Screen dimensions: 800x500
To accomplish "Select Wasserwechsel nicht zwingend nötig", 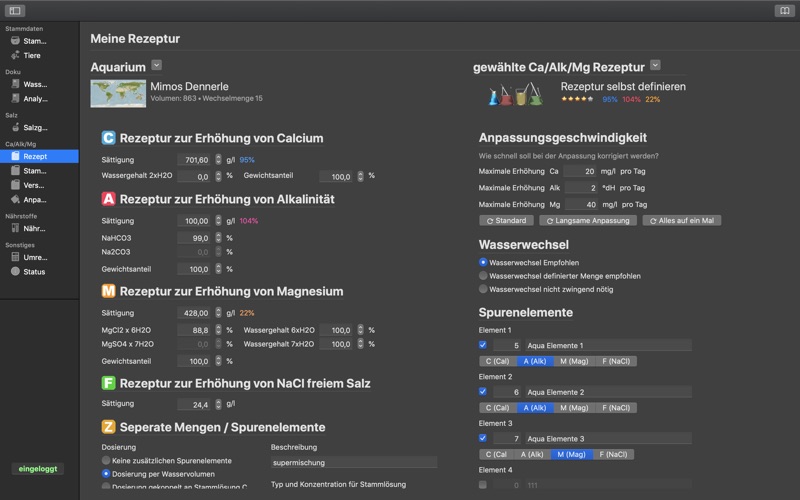I will 483,289.
